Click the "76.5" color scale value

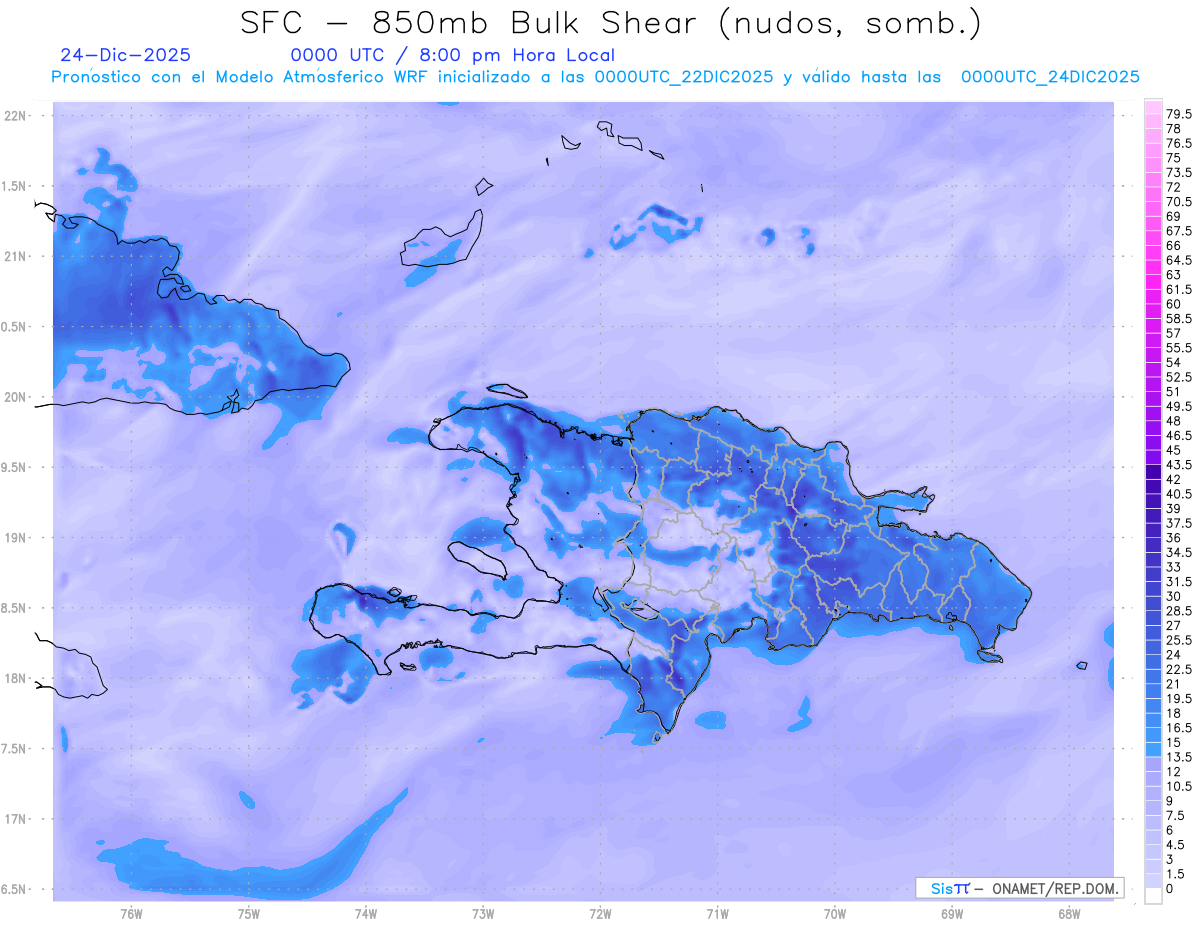pos(1179,143)
